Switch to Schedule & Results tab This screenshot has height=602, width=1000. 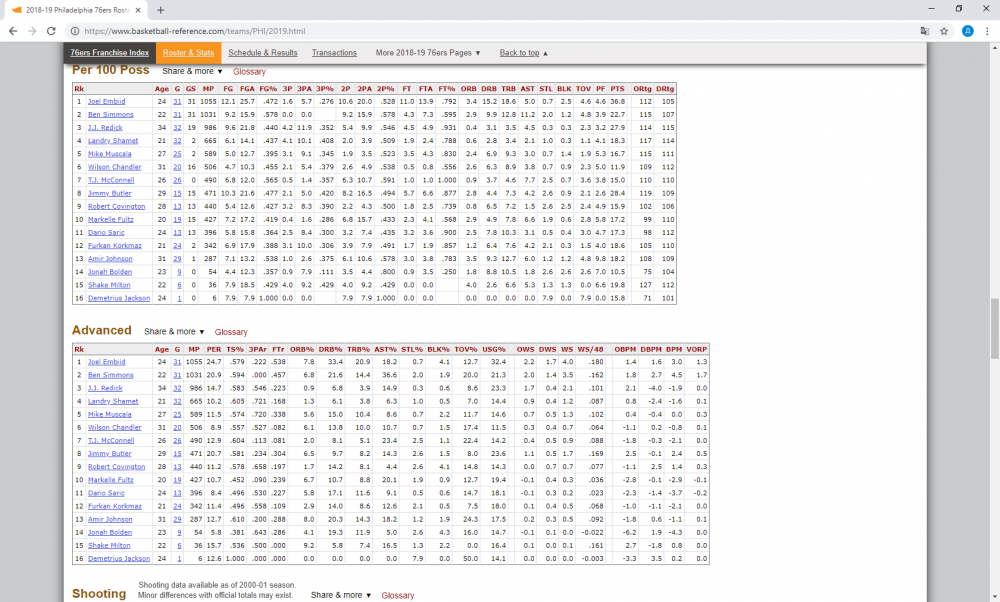pyautogui.click(x=263, y=53)
